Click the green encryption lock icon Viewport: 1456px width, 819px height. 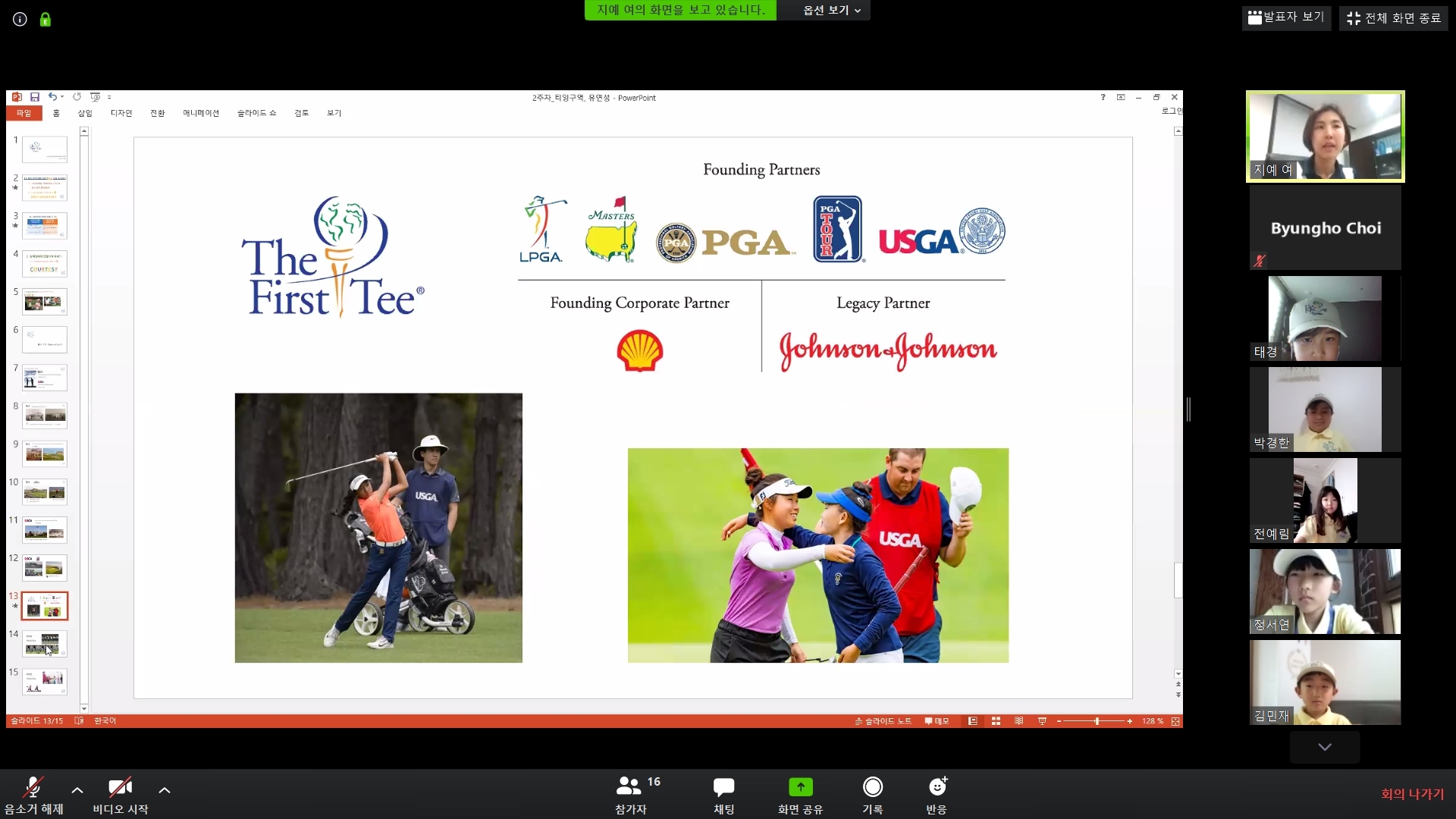45,20
